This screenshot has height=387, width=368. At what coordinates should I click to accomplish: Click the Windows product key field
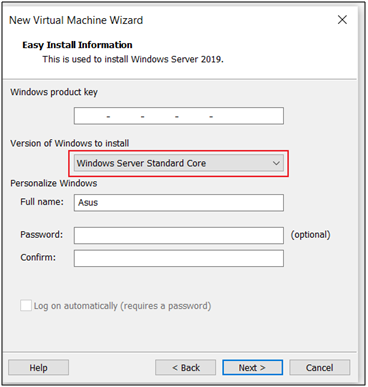pos(179,116)
